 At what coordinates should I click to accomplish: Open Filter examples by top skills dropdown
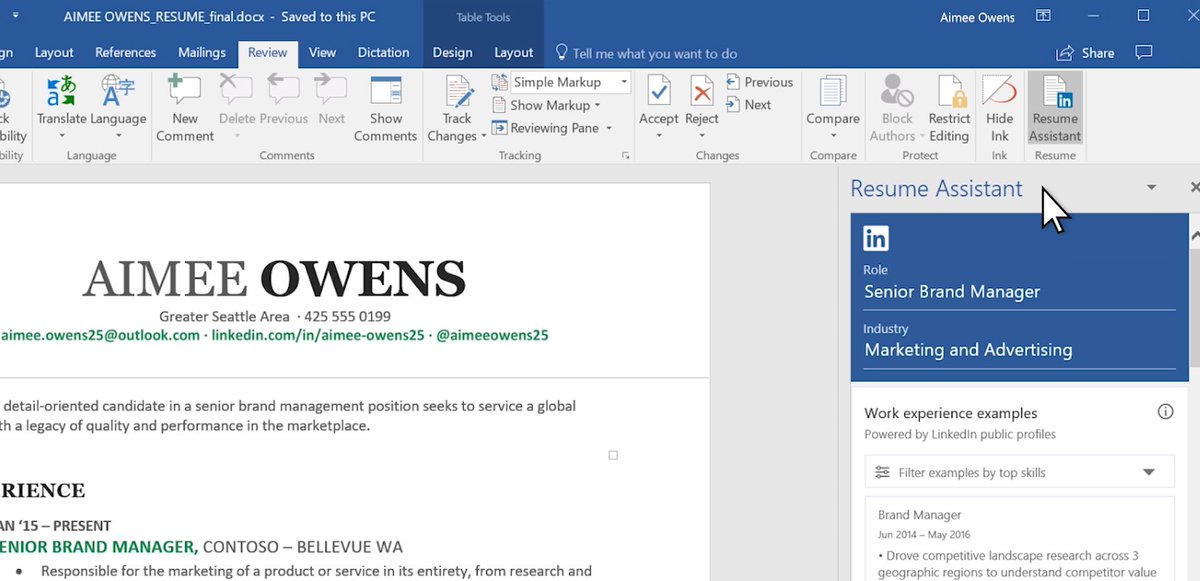(1019, 472)
